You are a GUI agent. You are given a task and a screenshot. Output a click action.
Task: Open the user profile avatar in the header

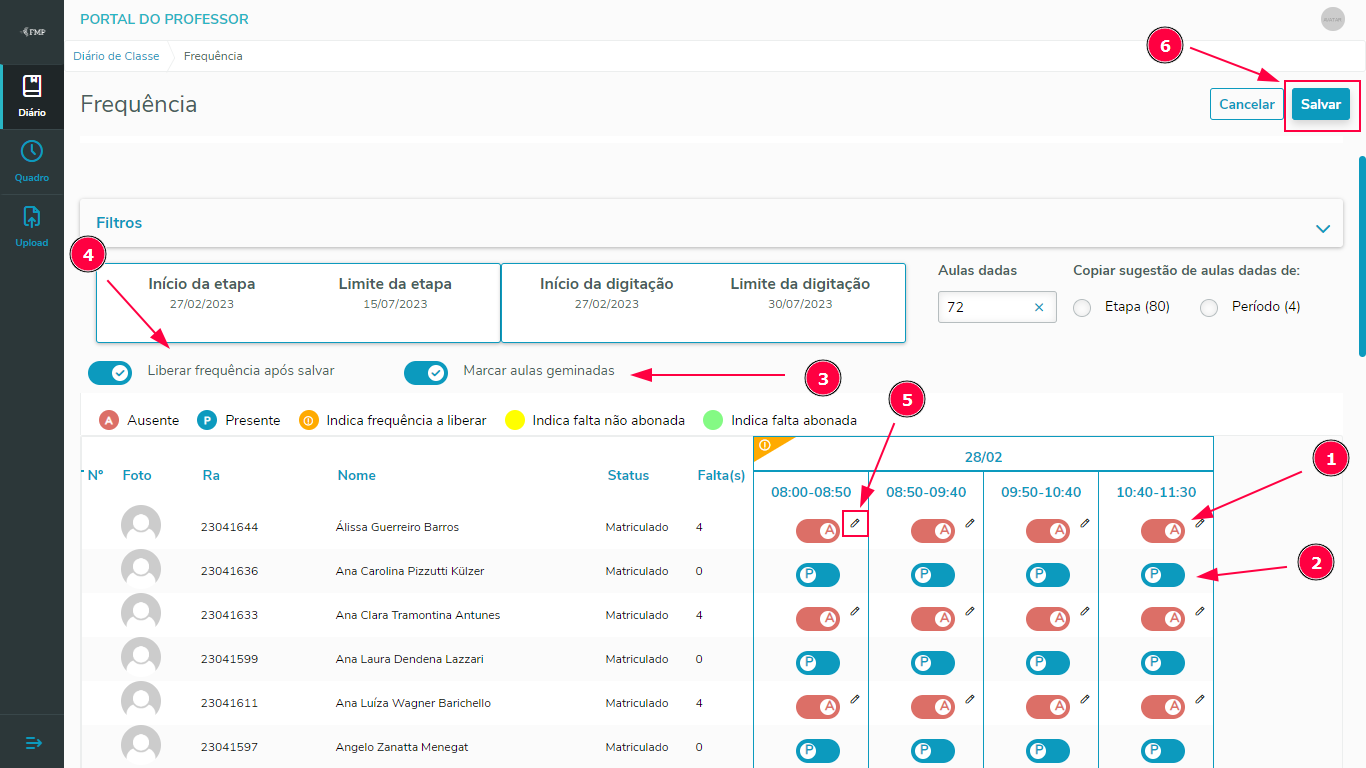click(x=1333, y=19)
